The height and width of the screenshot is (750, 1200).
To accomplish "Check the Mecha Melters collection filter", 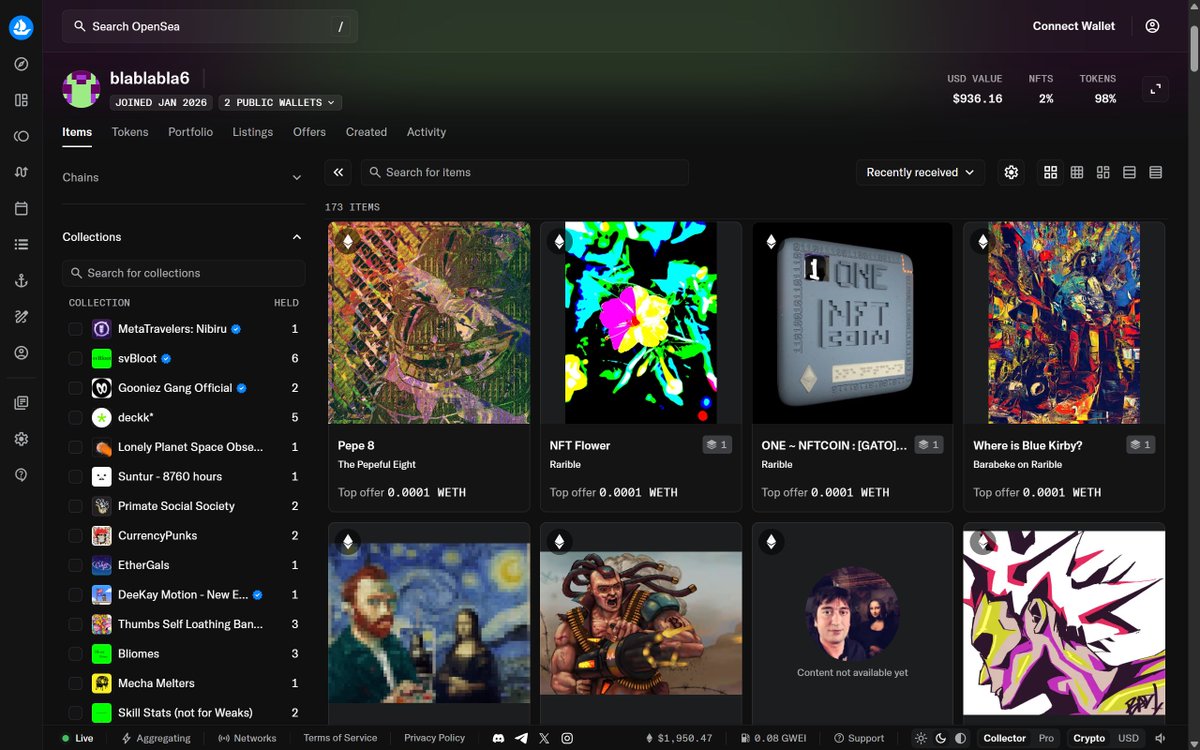I will (x=75, y=683).
